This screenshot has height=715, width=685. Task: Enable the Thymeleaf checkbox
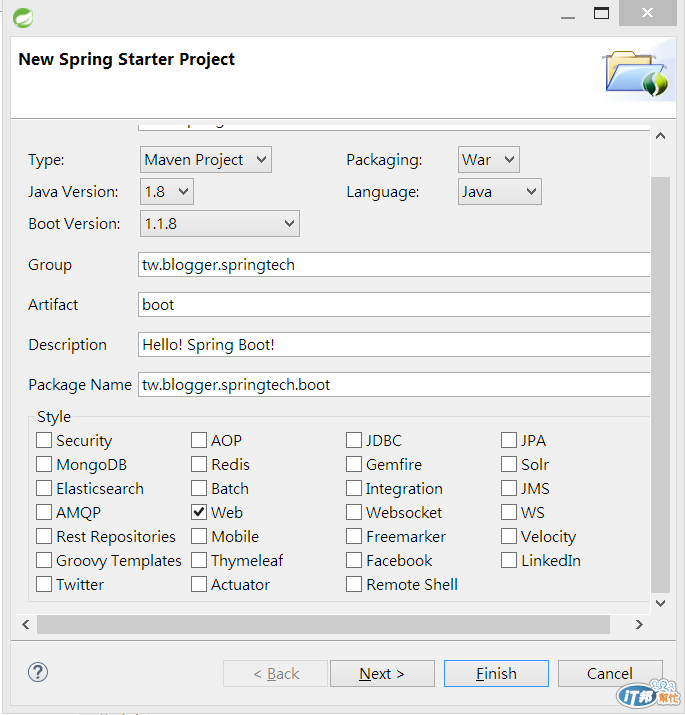(199, 560)
